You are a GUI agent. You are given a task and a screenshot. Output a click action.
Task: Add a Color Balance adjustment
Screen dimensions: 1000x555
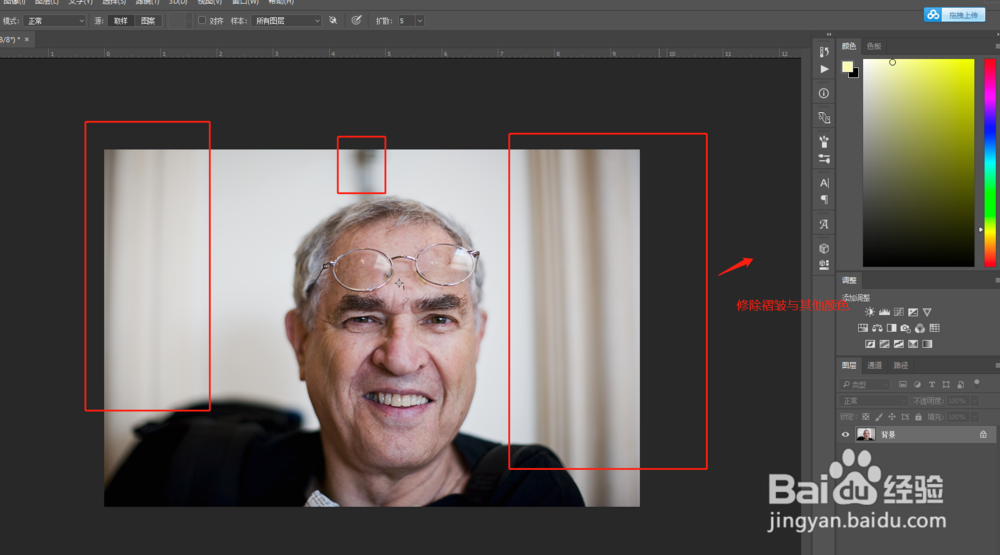coord(878,328)
